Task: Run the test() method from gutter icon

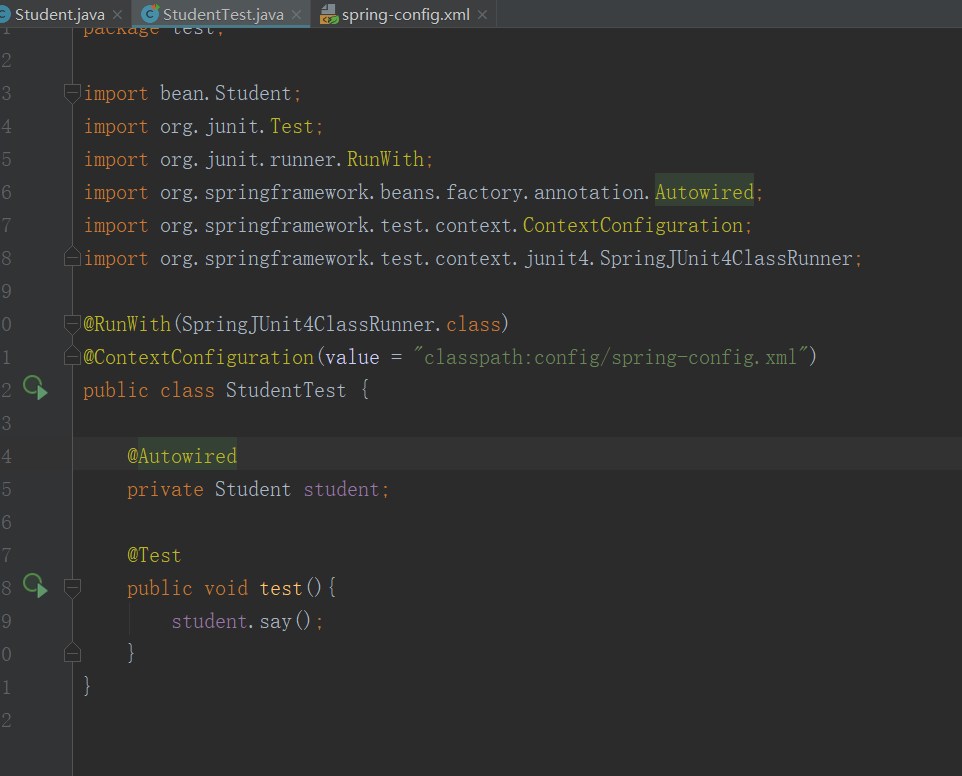Action: 35,586
